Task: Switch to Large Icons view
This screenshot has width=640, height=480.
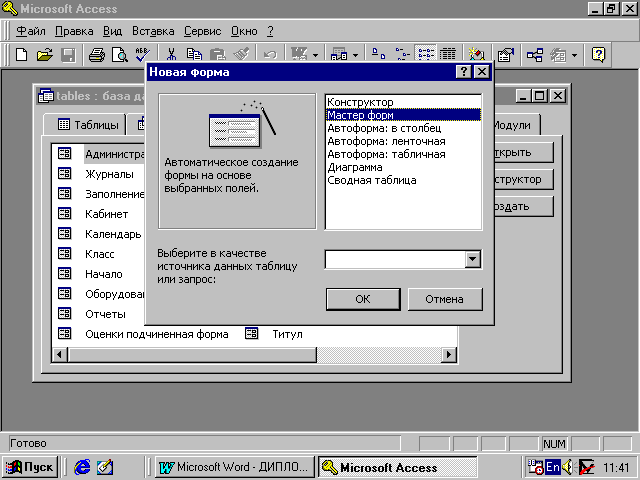Action: tap(378, 55)
